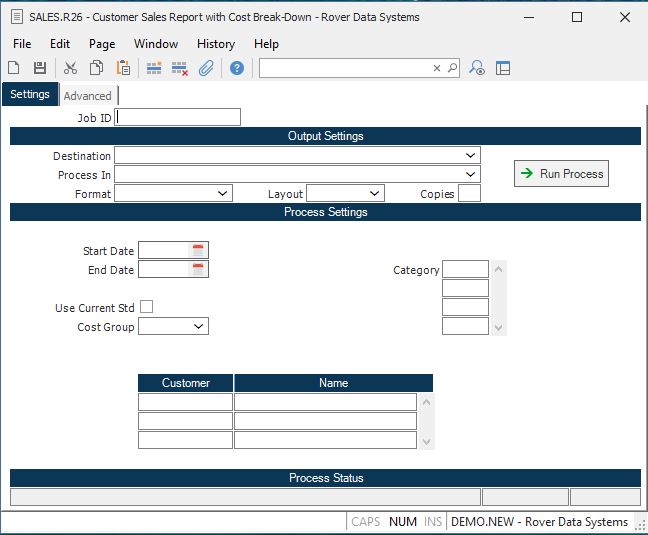Click the paperclip attachments icon

[x=206, y=68]
